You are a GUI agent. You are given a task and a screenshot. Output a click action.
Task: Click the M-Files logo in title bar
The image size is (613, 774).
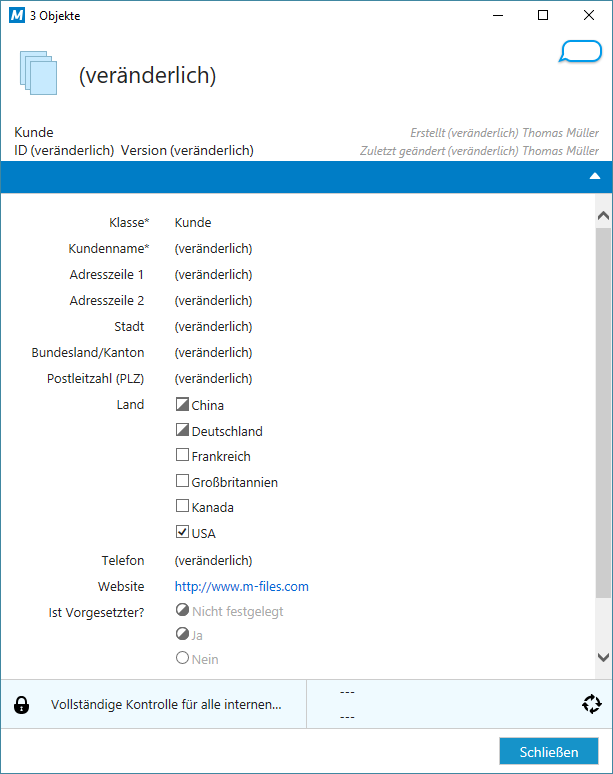pos(15,15)
